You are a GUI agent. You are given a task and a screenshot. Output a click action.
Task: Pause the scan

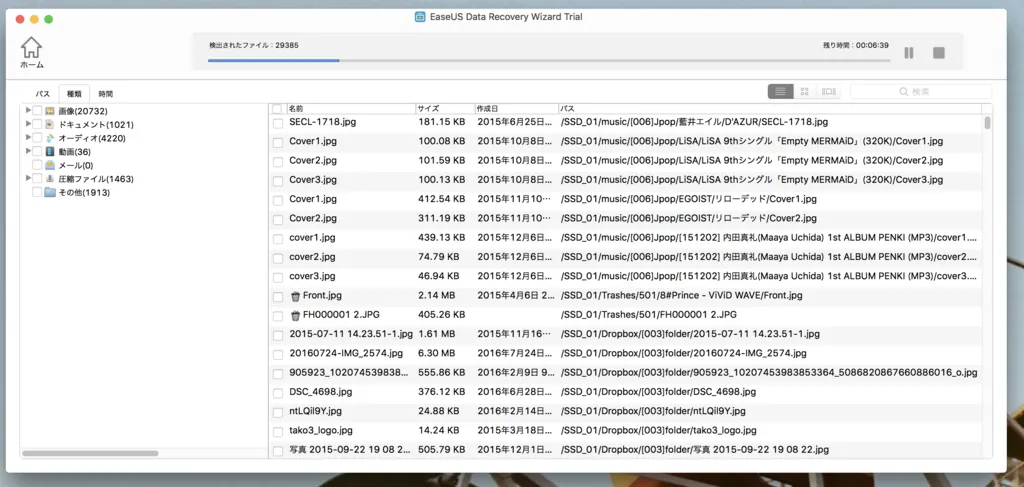(908, 53)
